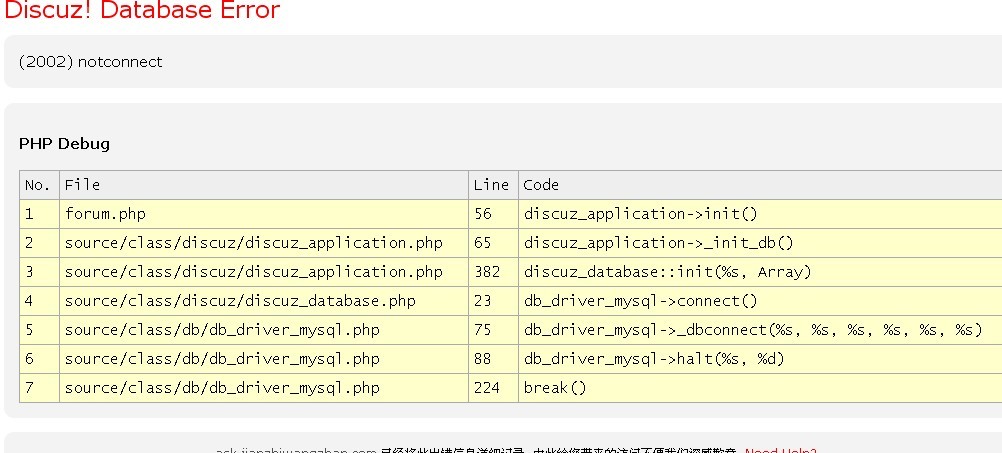Click line number "23" cell
The width and height of the screenshot is (1002, 453).
493,301
